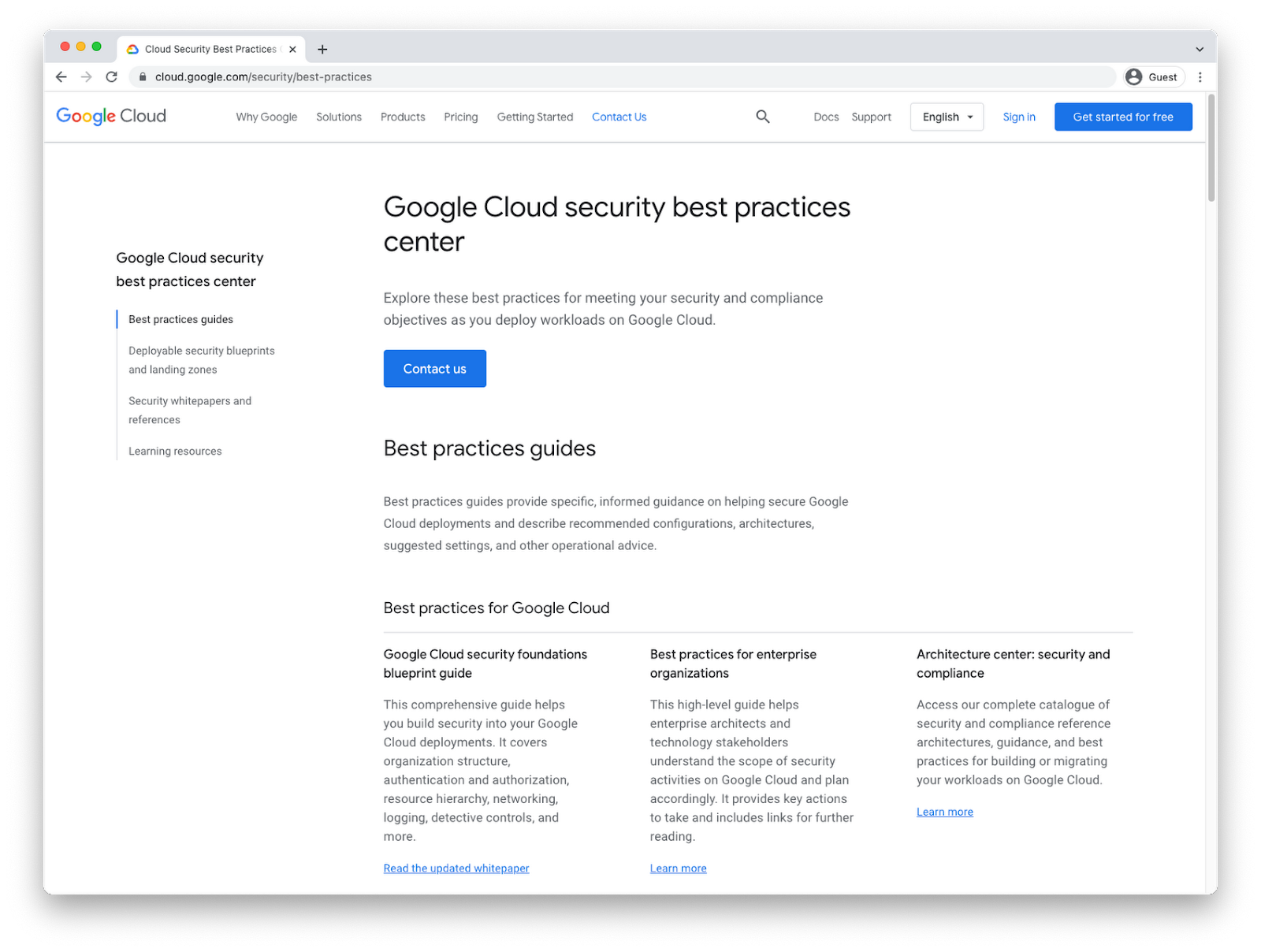Open Learning resources in the sidebar

[175, 451]
